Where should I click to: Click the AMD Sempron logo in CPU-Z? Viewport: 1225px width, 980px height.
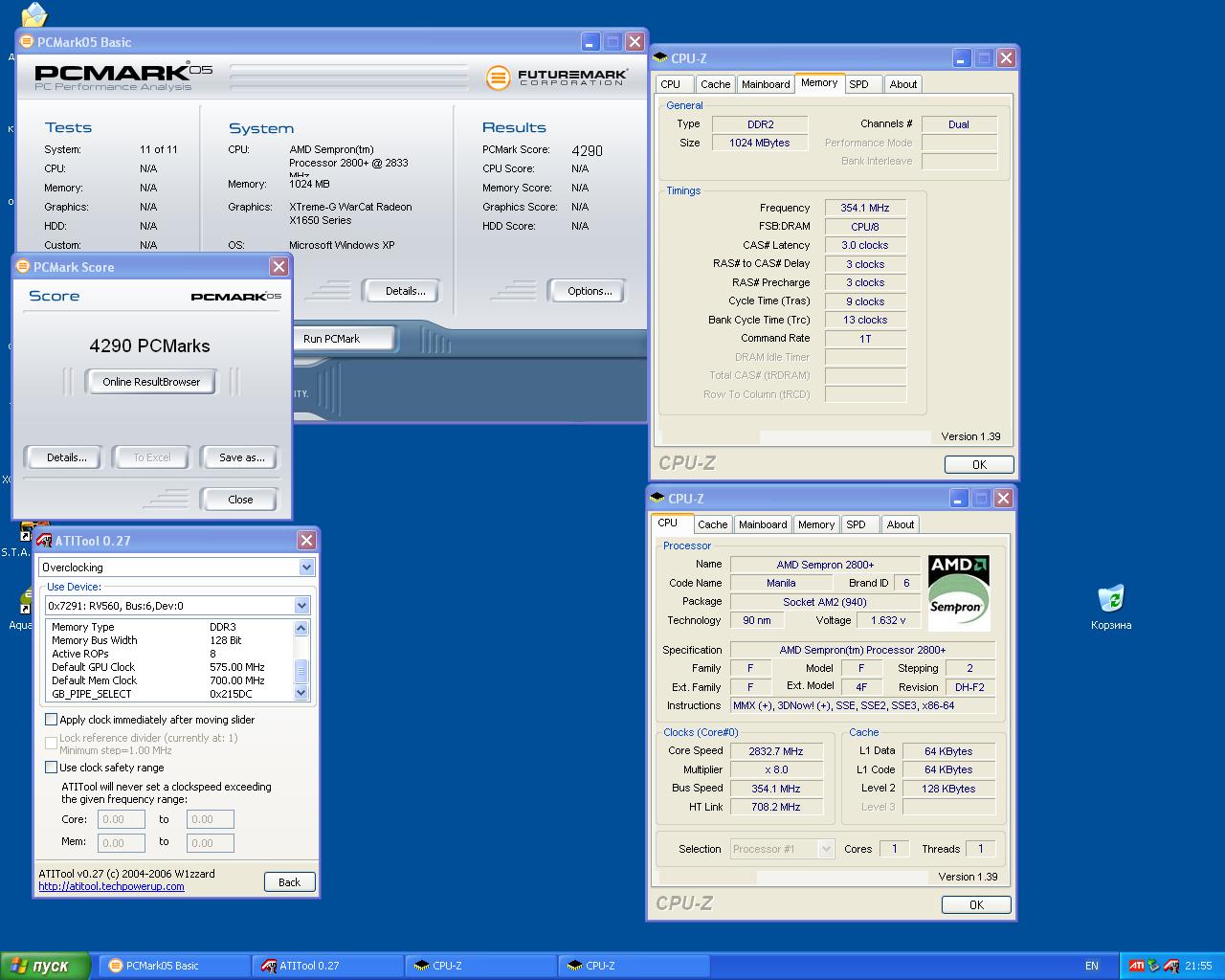[x=959, y=591]
